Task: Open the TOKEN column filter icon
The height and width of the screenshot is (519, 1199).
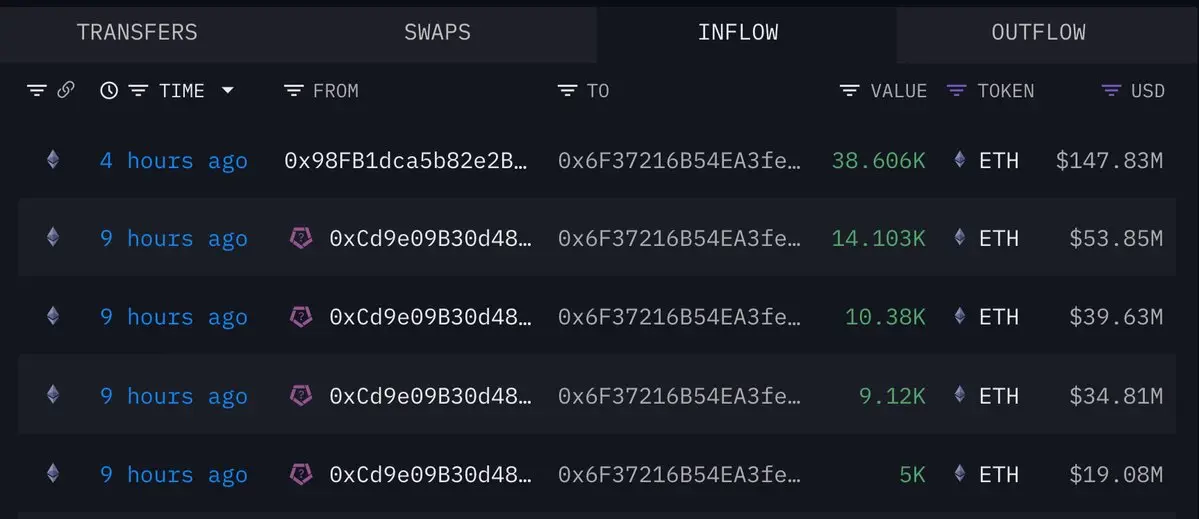Action: [956, 91]
